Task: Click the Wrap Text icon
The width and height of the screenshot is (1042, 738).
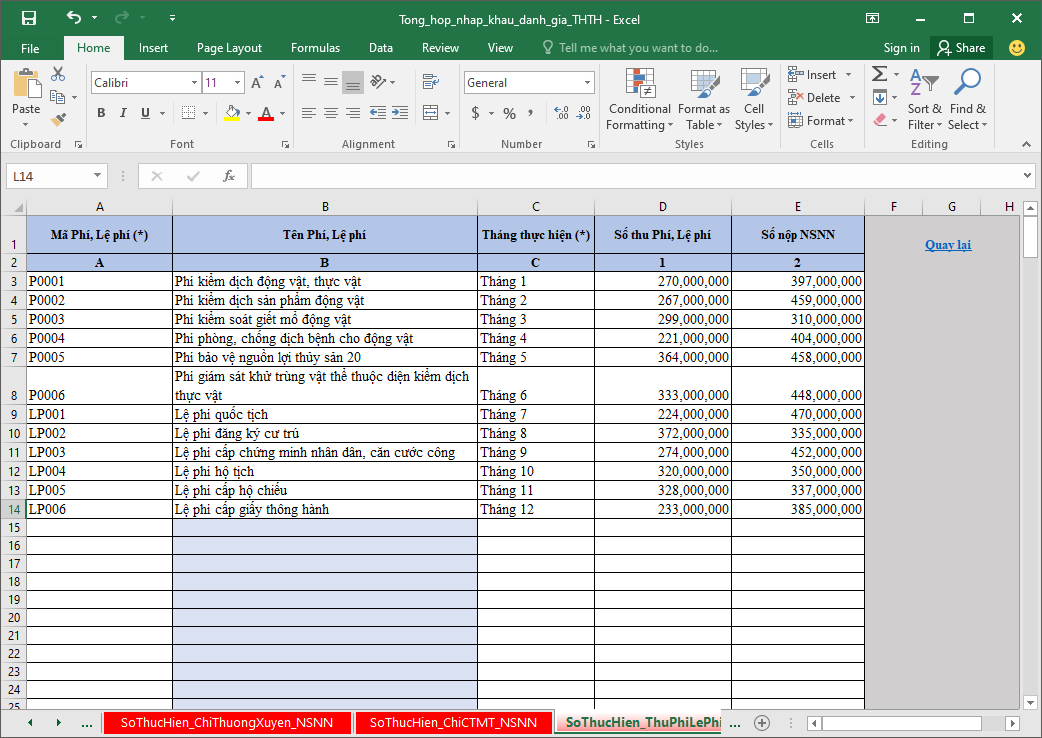Action: click(x=431, y=82)
